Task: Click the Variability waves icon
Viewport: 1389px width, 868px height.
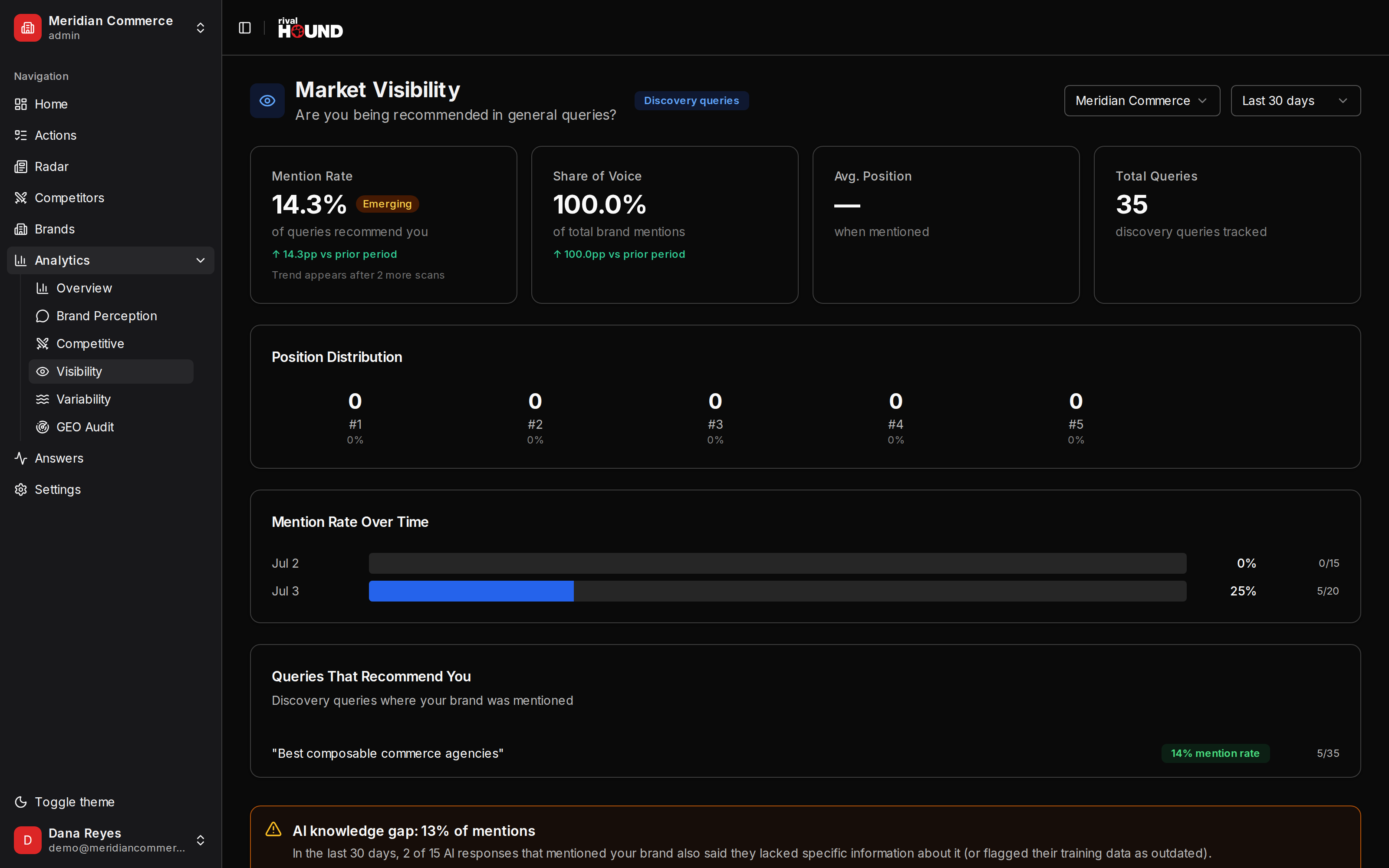Action: coord(43,399)
